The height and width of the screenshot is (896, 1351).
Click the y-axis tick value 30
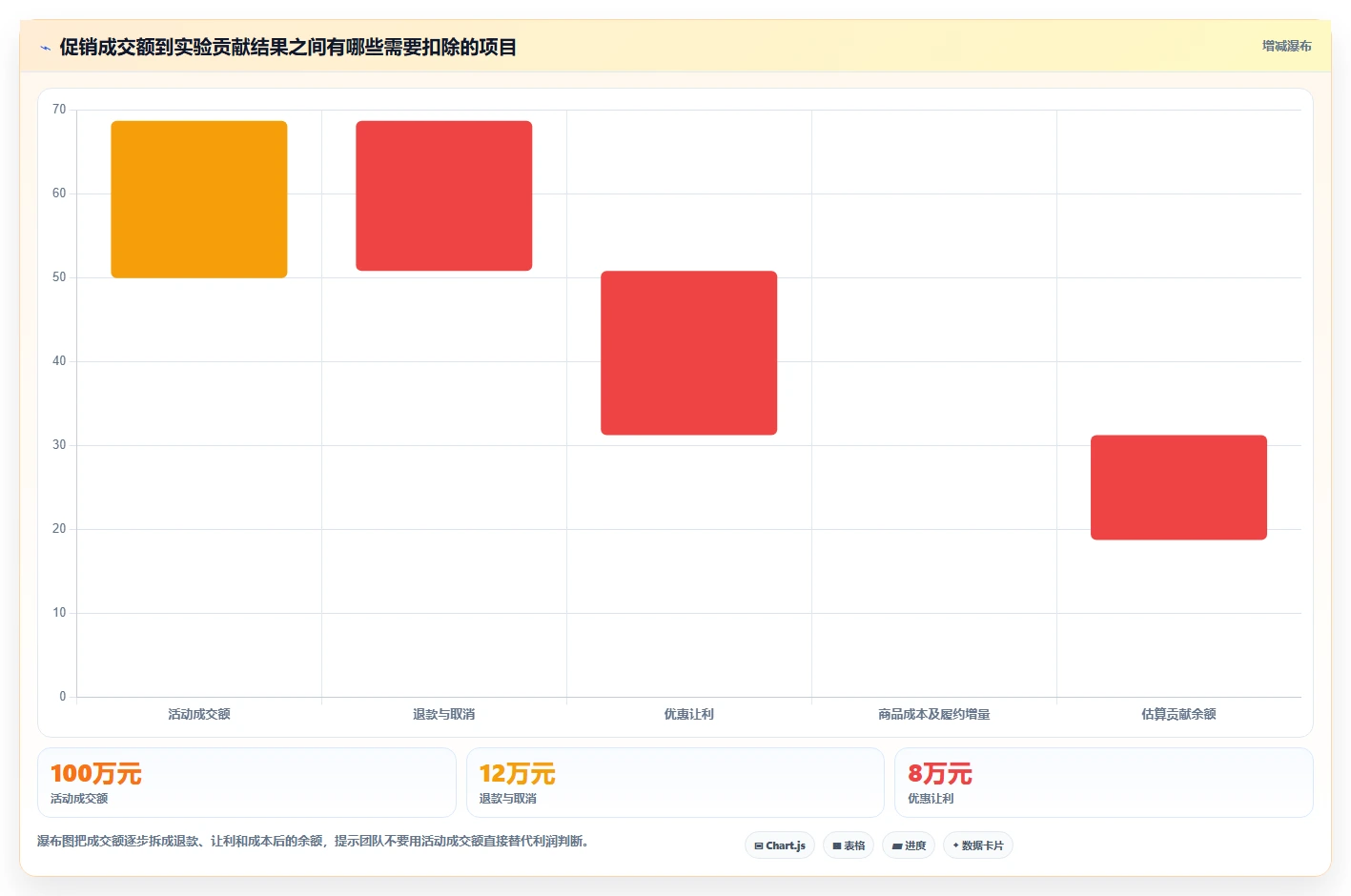59,445
